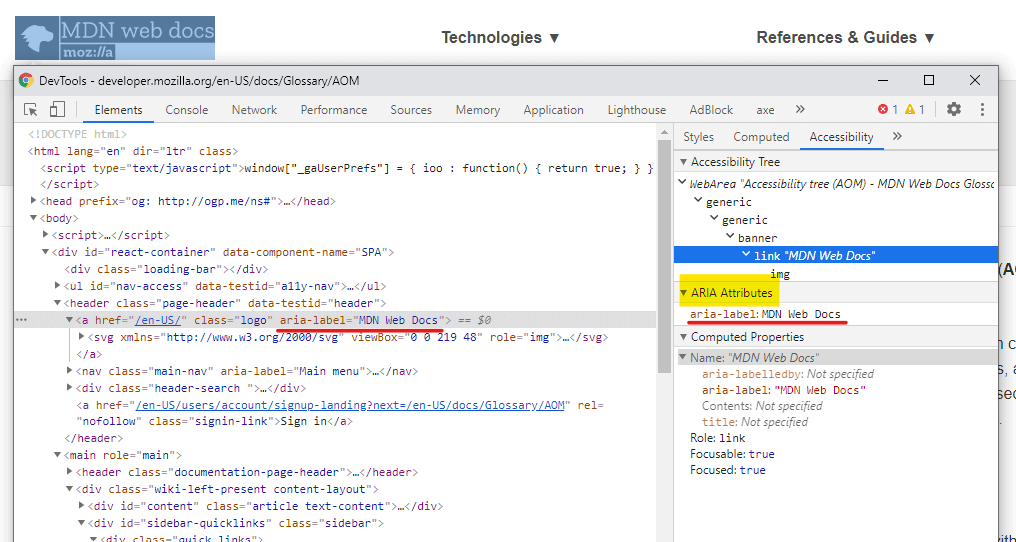Viewport: 1016px width, 542px height.
Task: Select the img accessibility tree node
Action: pyautogui.click(x=779, y=274)
